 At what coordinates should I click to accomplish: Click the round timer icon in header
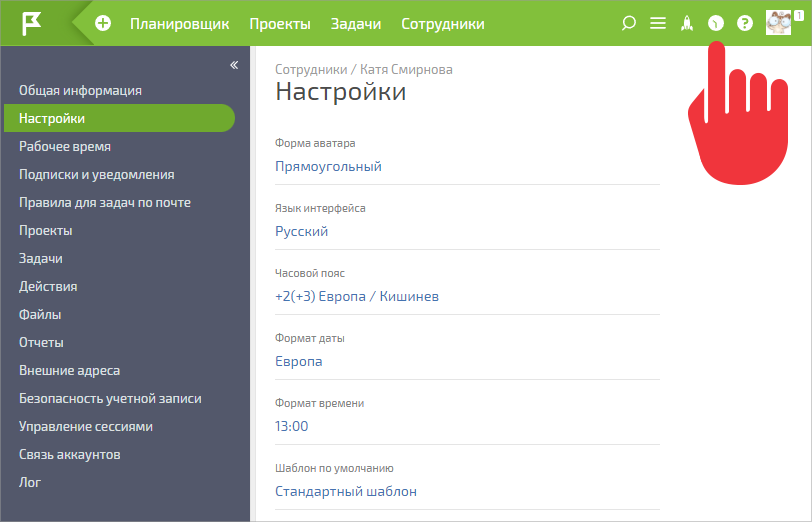pyautogui.click(x=716, y=23)
